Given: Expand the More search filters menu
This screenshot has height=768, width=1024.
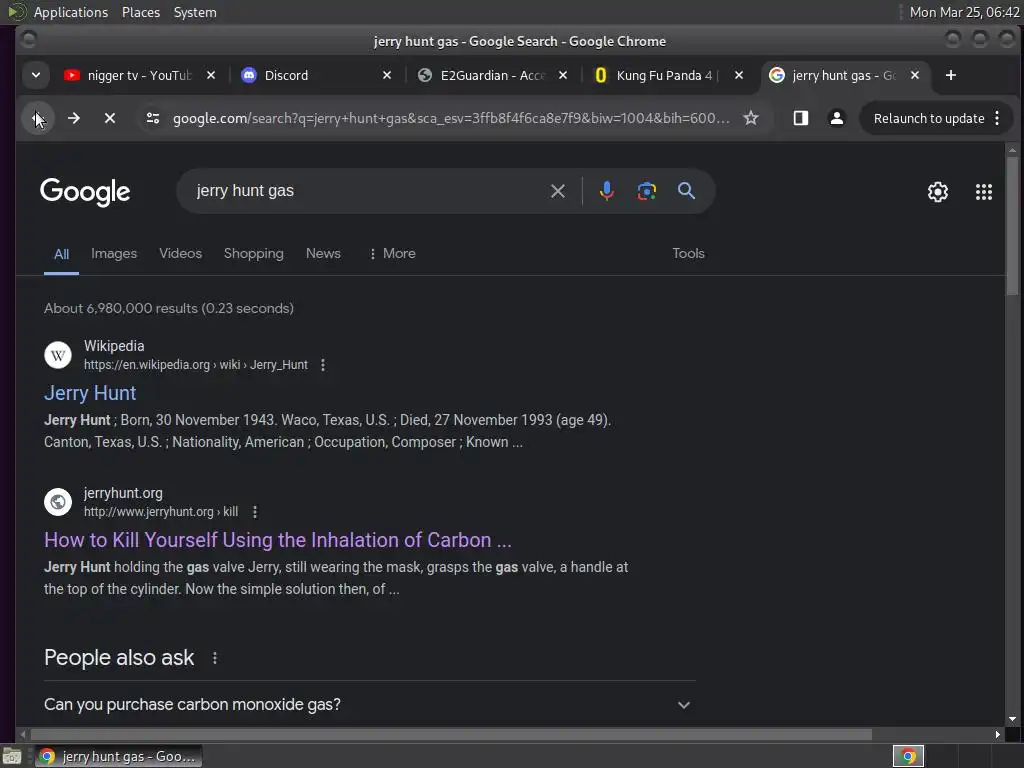Looking at the screenshot, I should tap(392, 253).
